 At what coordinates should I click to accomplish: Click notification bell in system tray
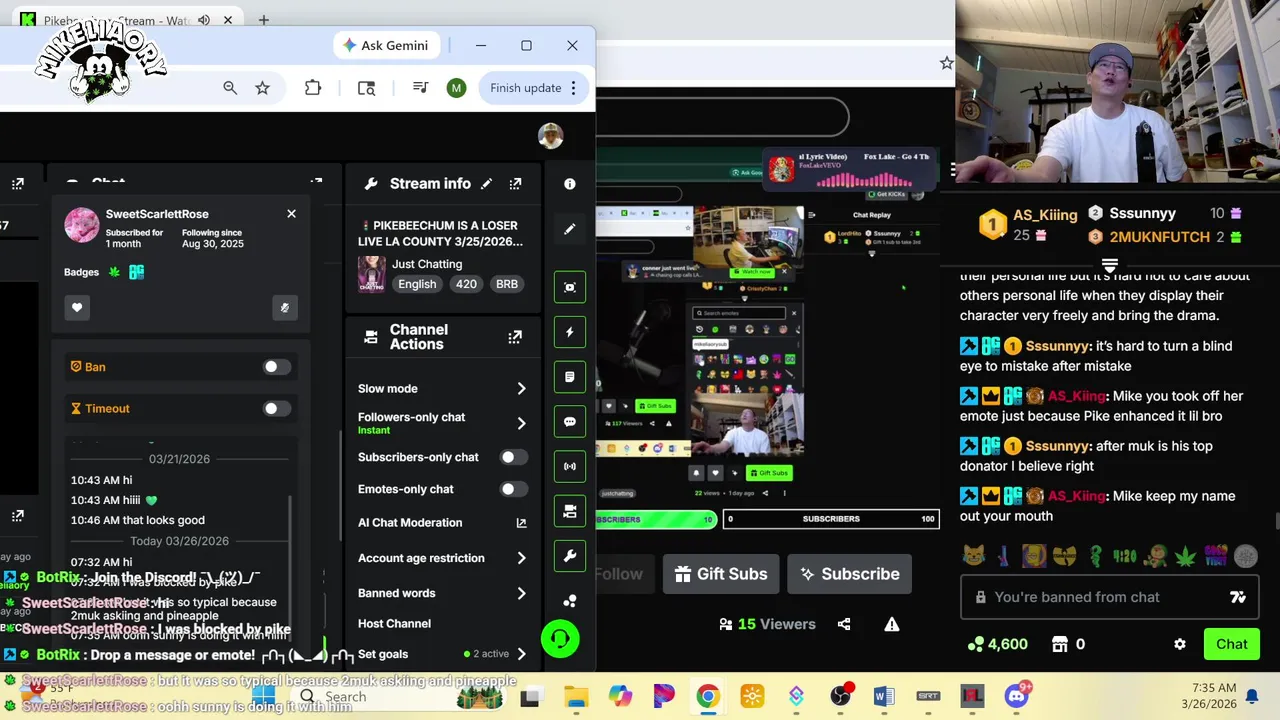pos(1252,696)
